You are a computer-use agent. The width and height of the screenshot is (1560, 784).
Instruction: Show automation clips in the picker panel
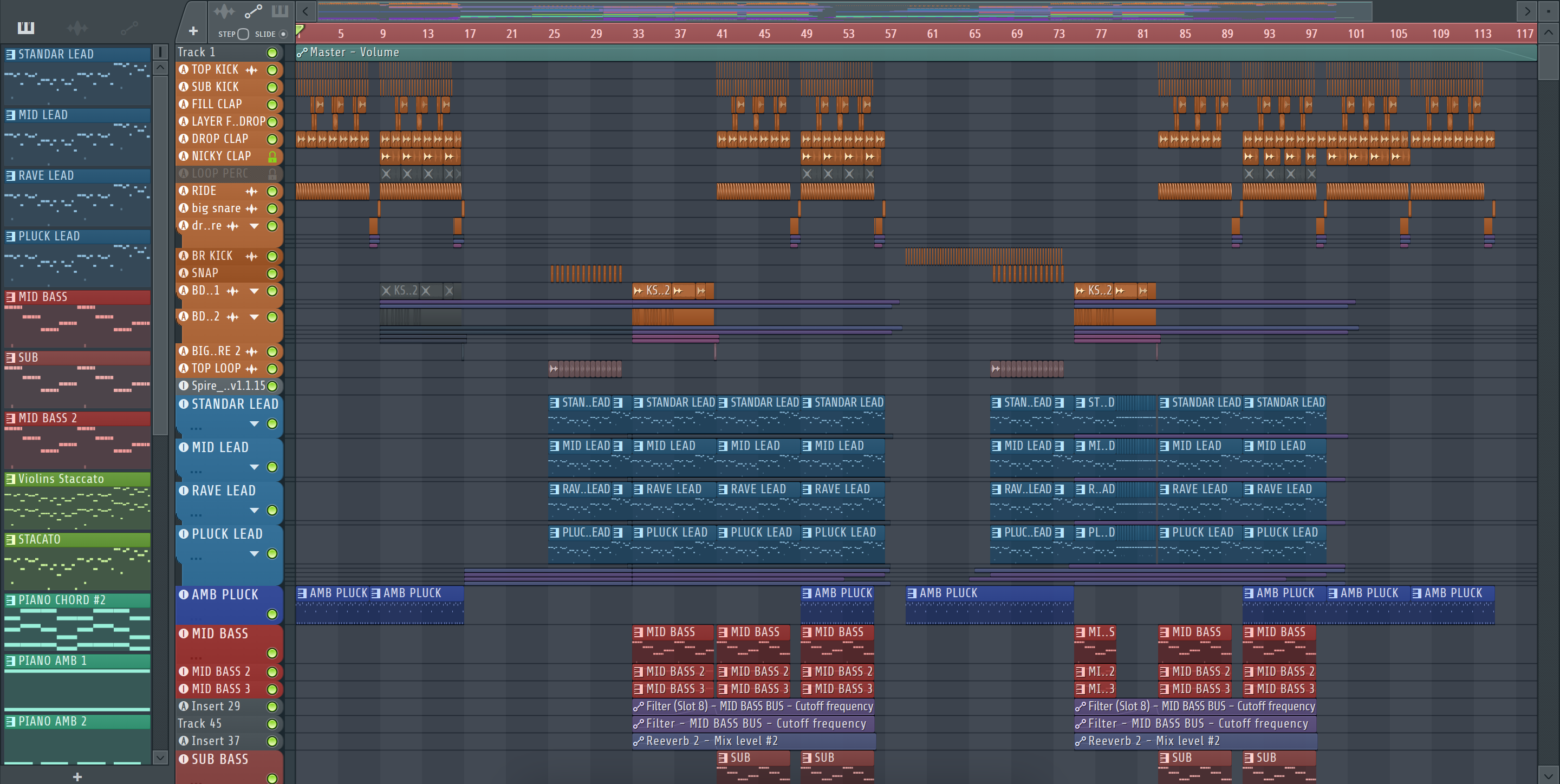[129, 28]
